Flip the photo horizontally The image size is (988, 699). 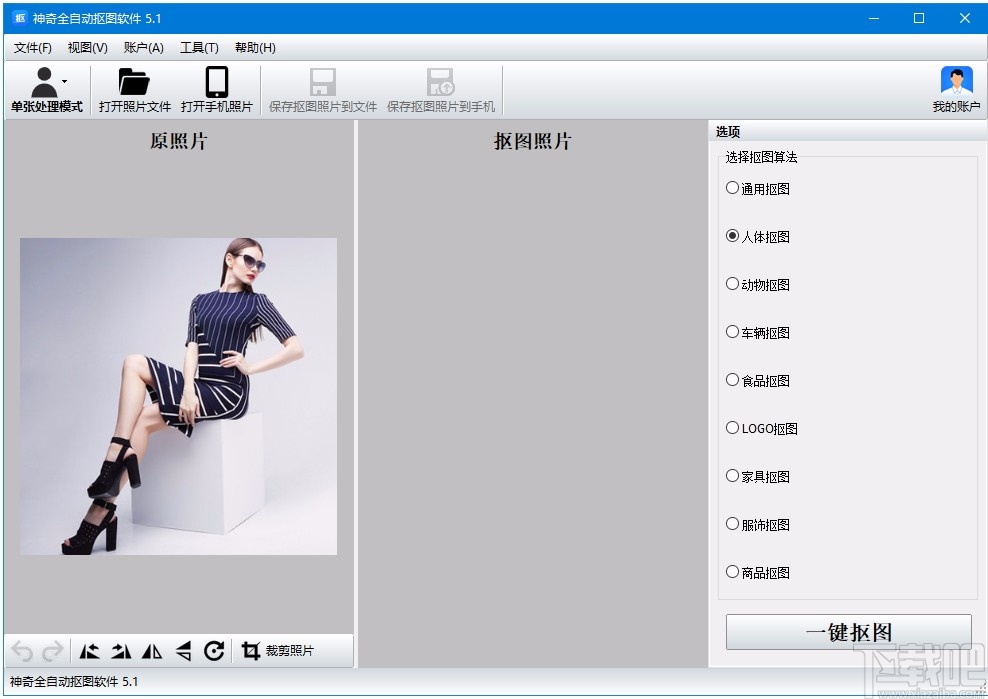click(x=152, y=651)
